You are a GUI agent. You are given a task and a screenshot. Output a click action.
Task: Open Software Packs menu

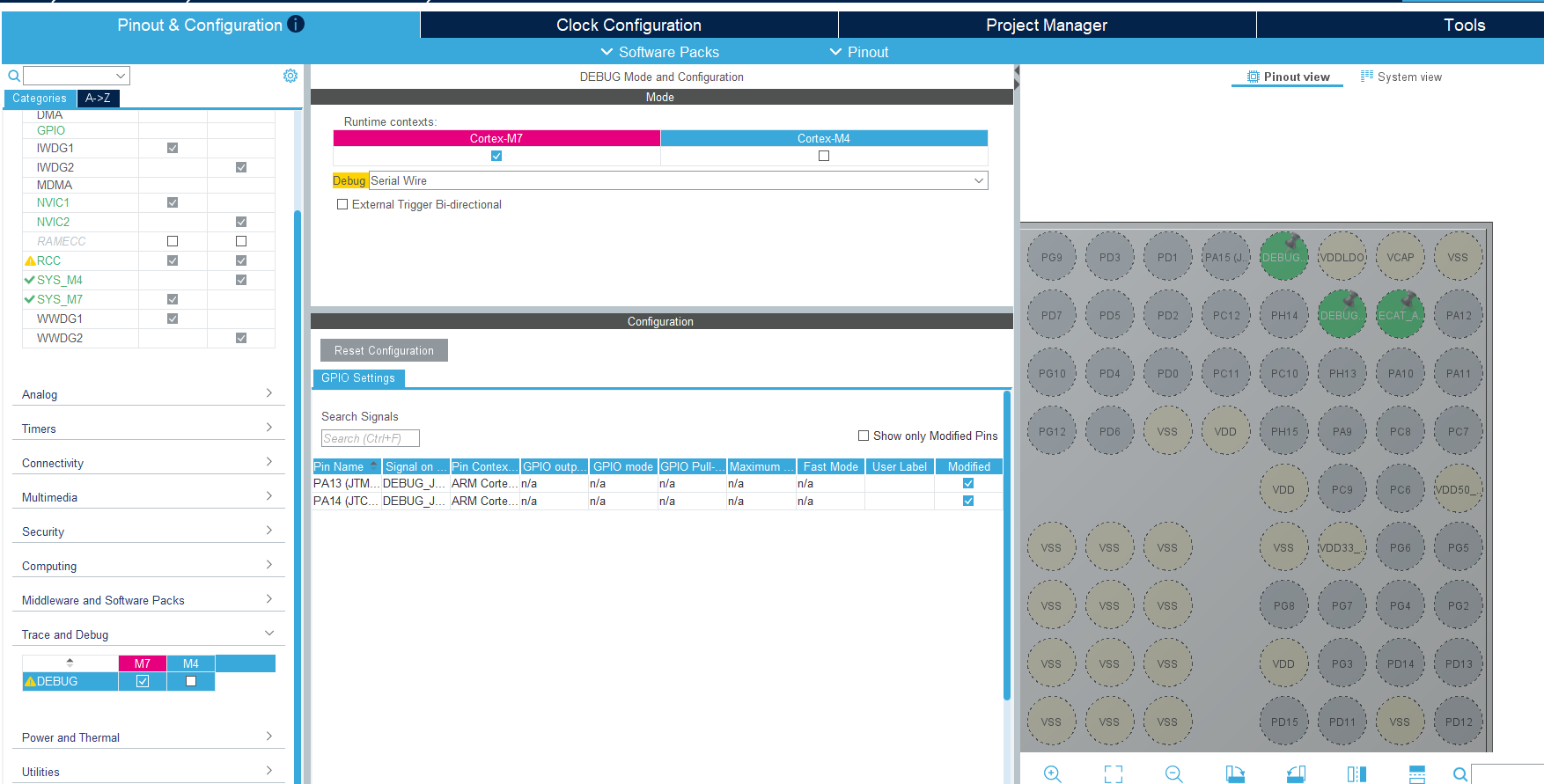pyautogui.click(x=659, y=52)
